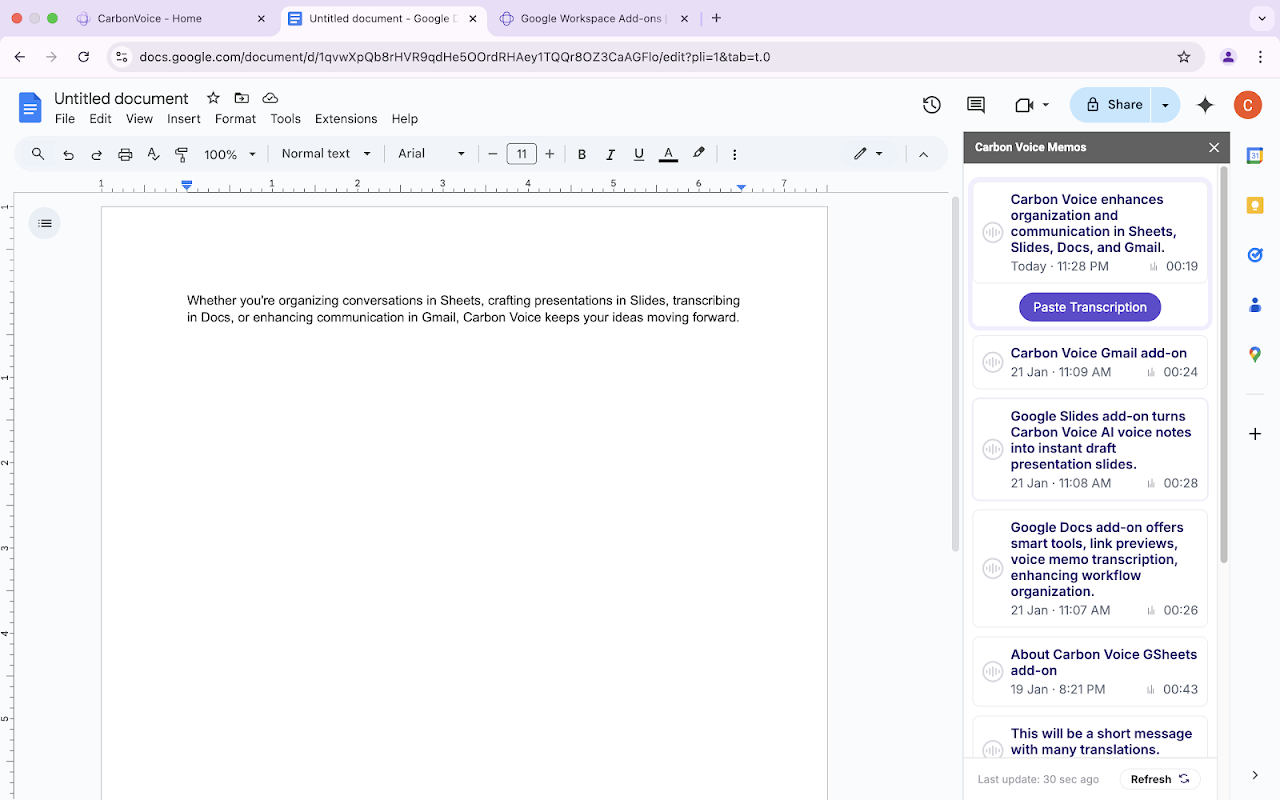The image size is (1280, 800).
Task: Open the Carbon Voice Gmail add-on memo
Action: tap(1090, 362)
